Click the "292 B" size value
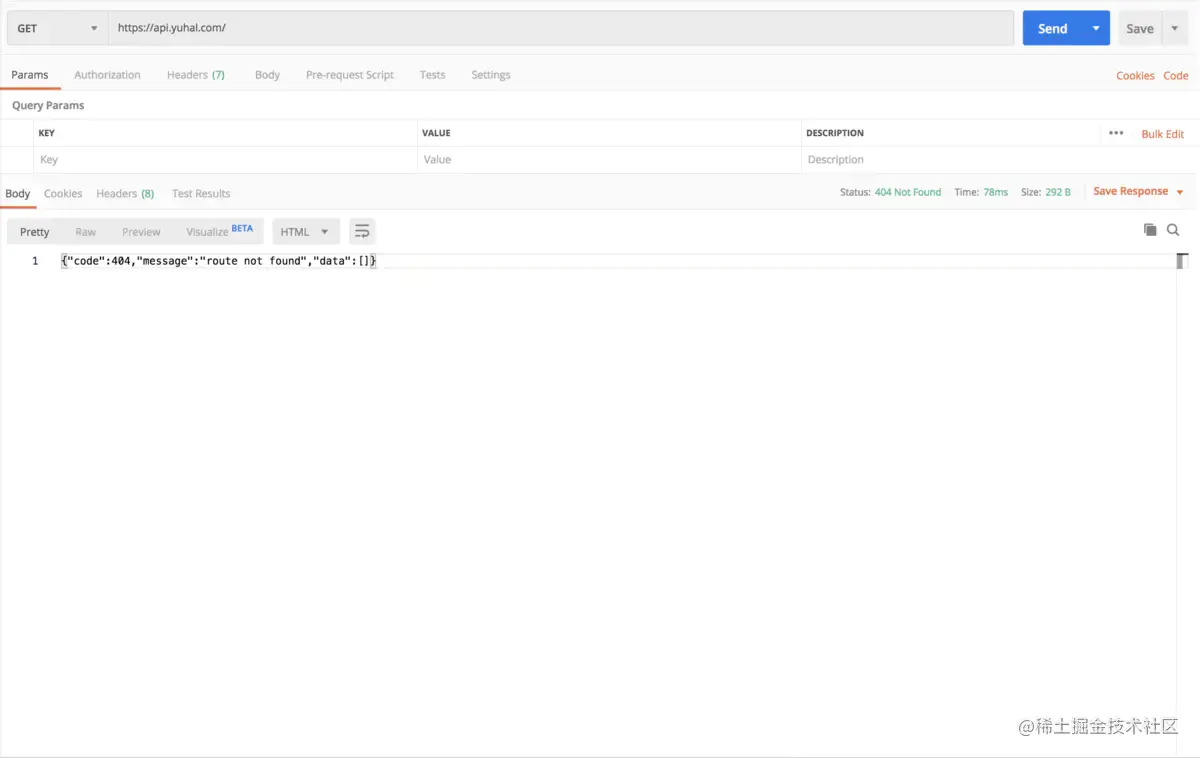This screenshot has width=1200, height=758. point(1058,192)
